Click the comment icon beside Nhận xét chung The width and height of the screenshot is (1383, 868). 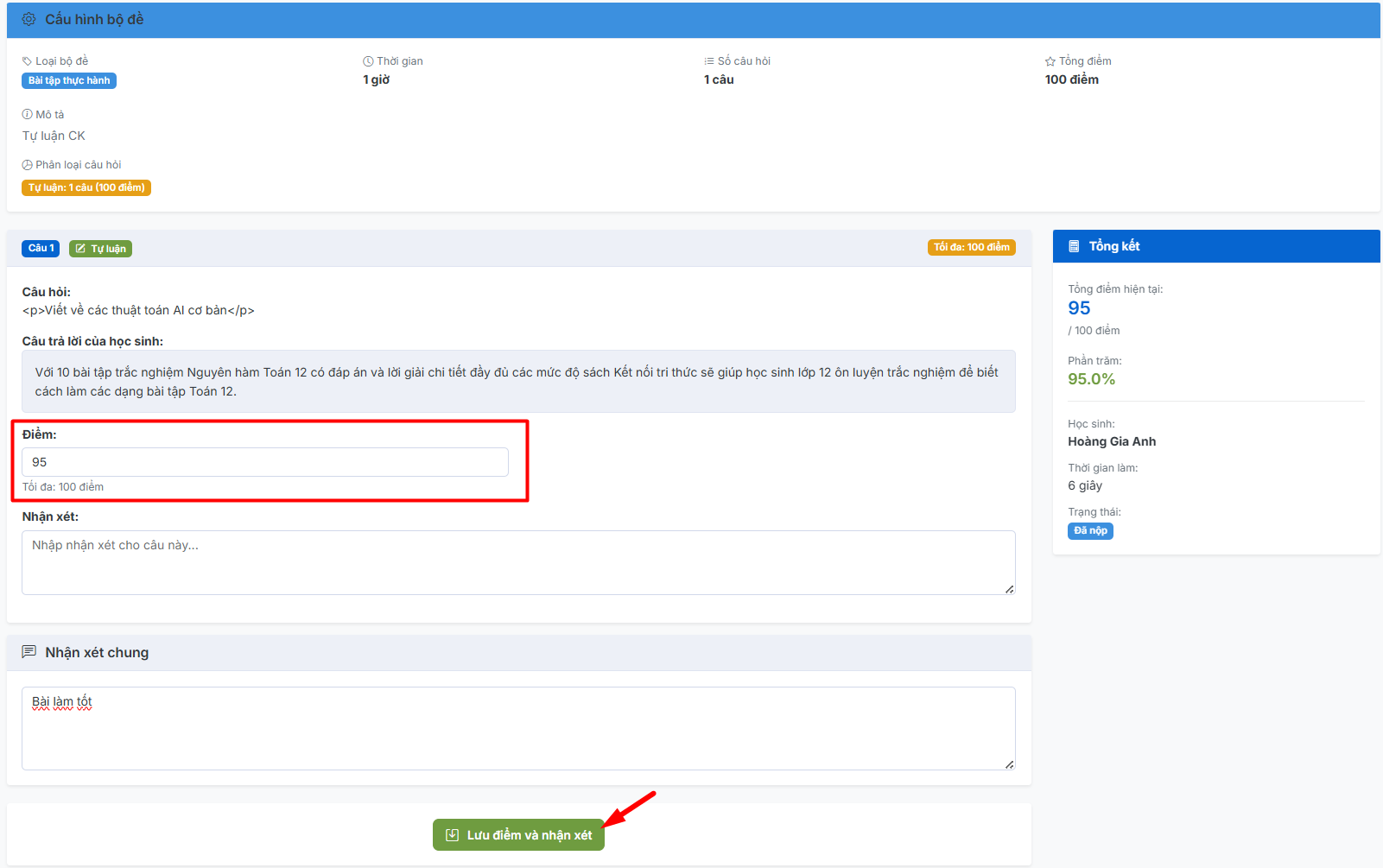pyautogui.click(x=29, y=652)
